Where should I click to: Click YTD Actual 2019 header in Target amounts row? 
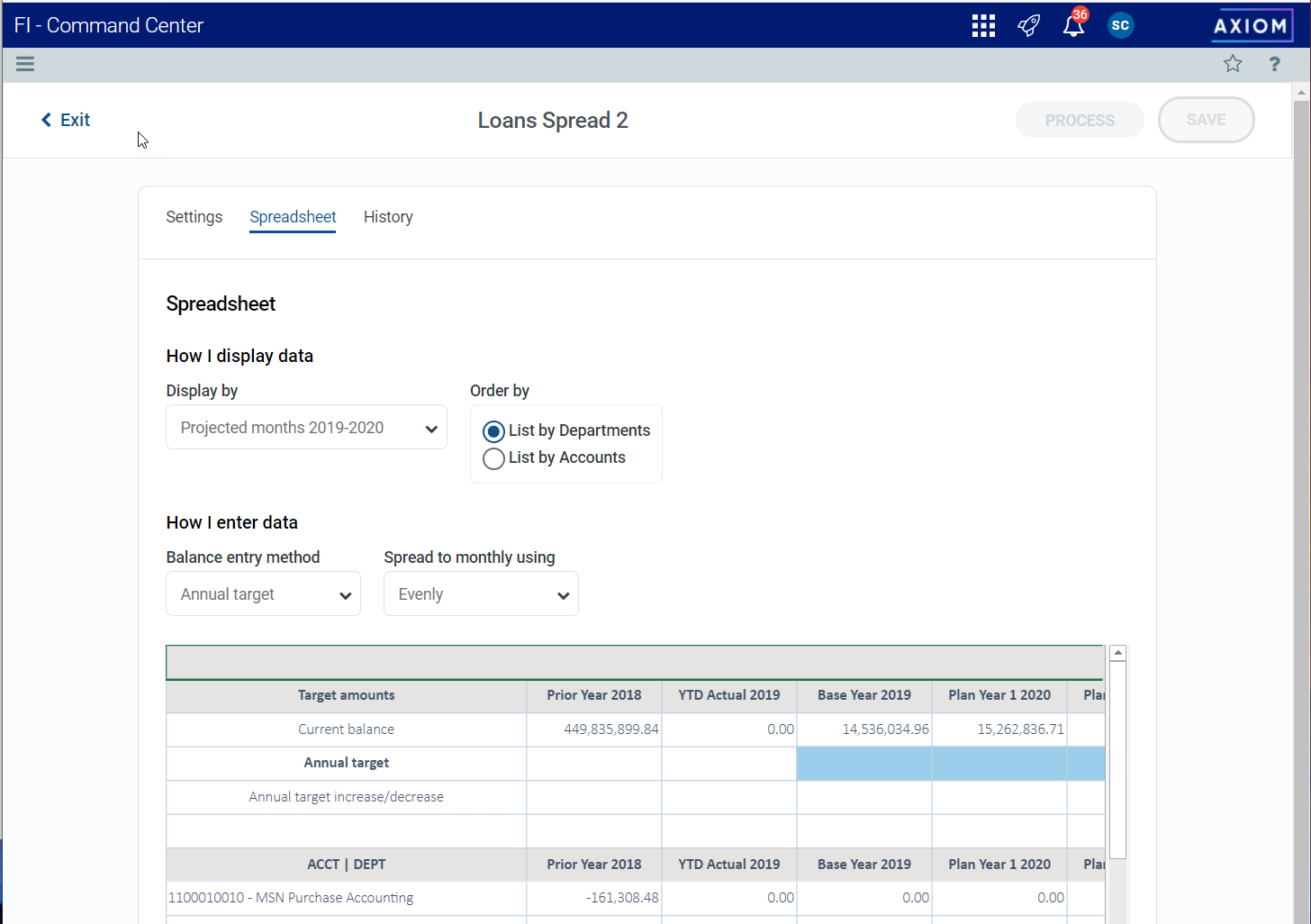[729, 695]
